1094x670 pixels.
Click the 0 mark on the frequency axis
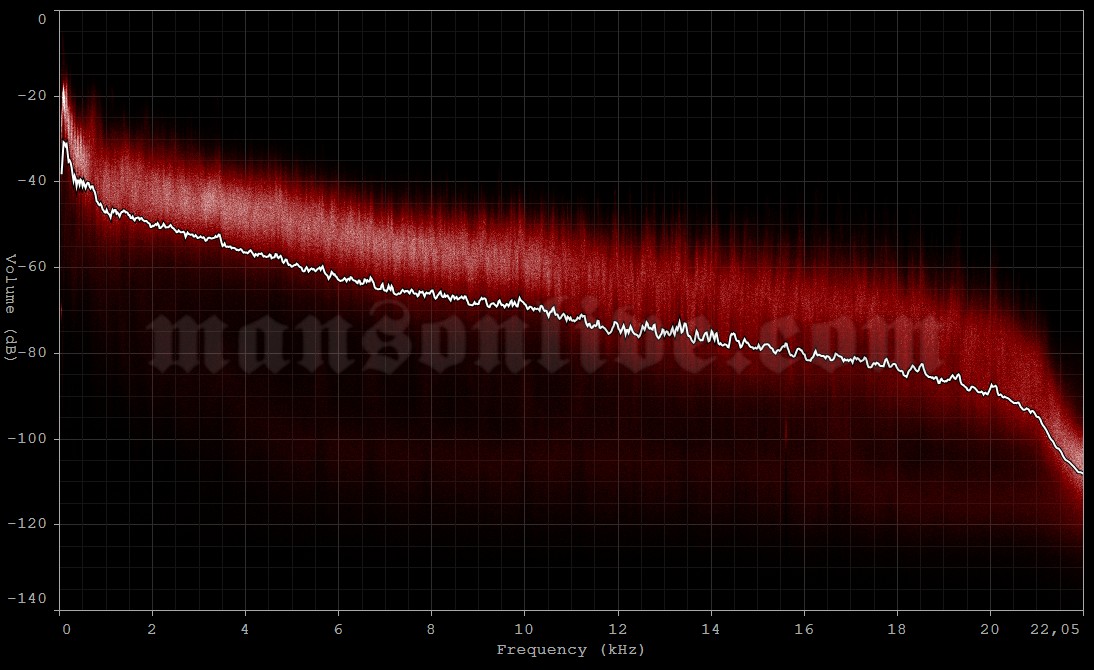click(x=65, y=629)
